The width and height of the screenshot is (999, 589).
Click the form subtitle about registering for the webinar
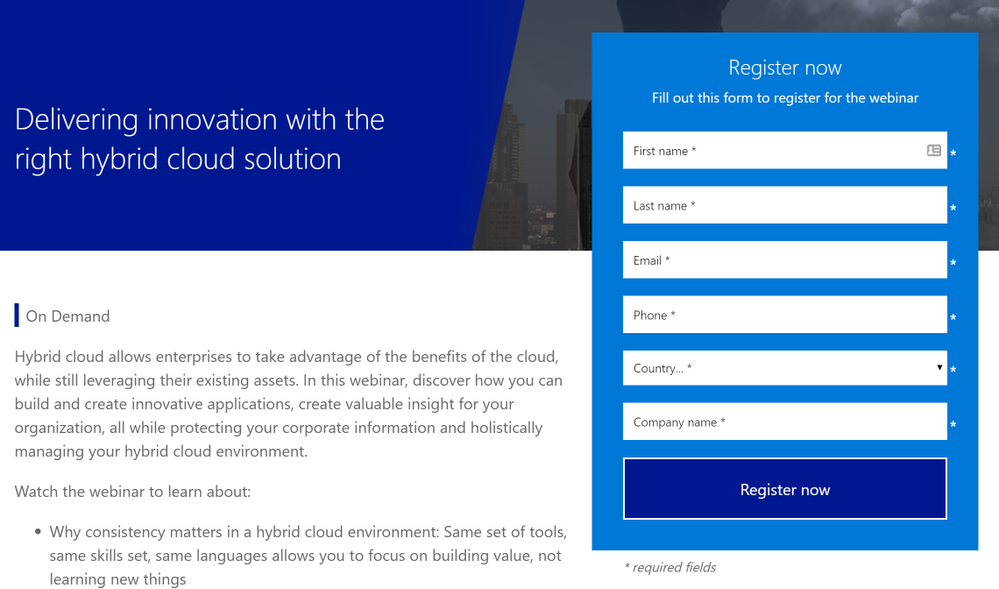click(785, 98)
